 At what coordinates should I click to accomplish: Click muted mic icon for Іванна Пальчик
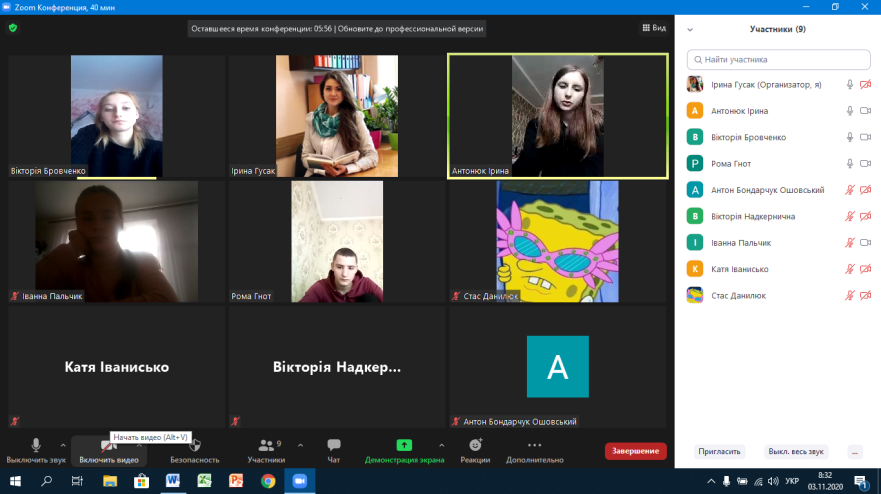coord(850,243)
